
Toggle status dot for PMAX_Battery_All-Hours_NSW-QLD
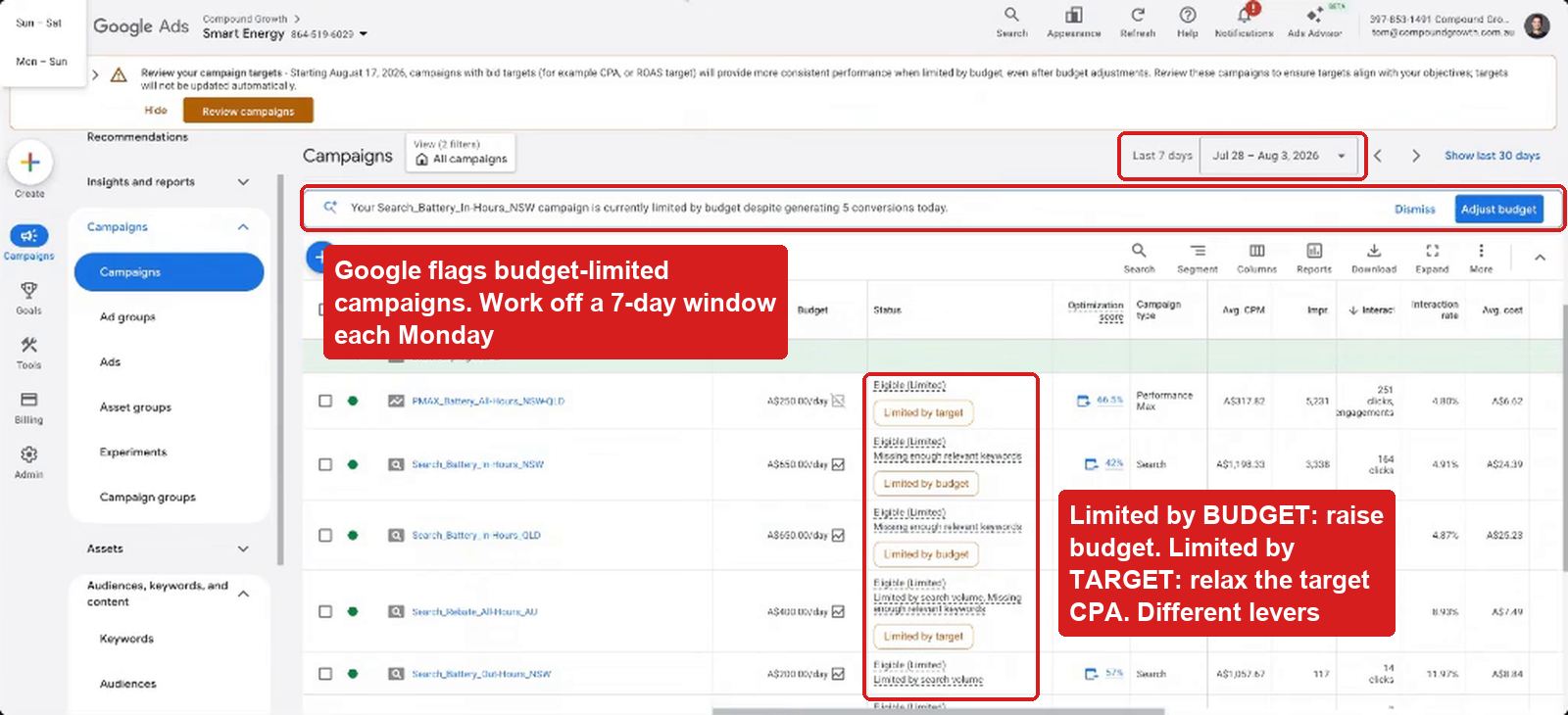coord(353,401)
